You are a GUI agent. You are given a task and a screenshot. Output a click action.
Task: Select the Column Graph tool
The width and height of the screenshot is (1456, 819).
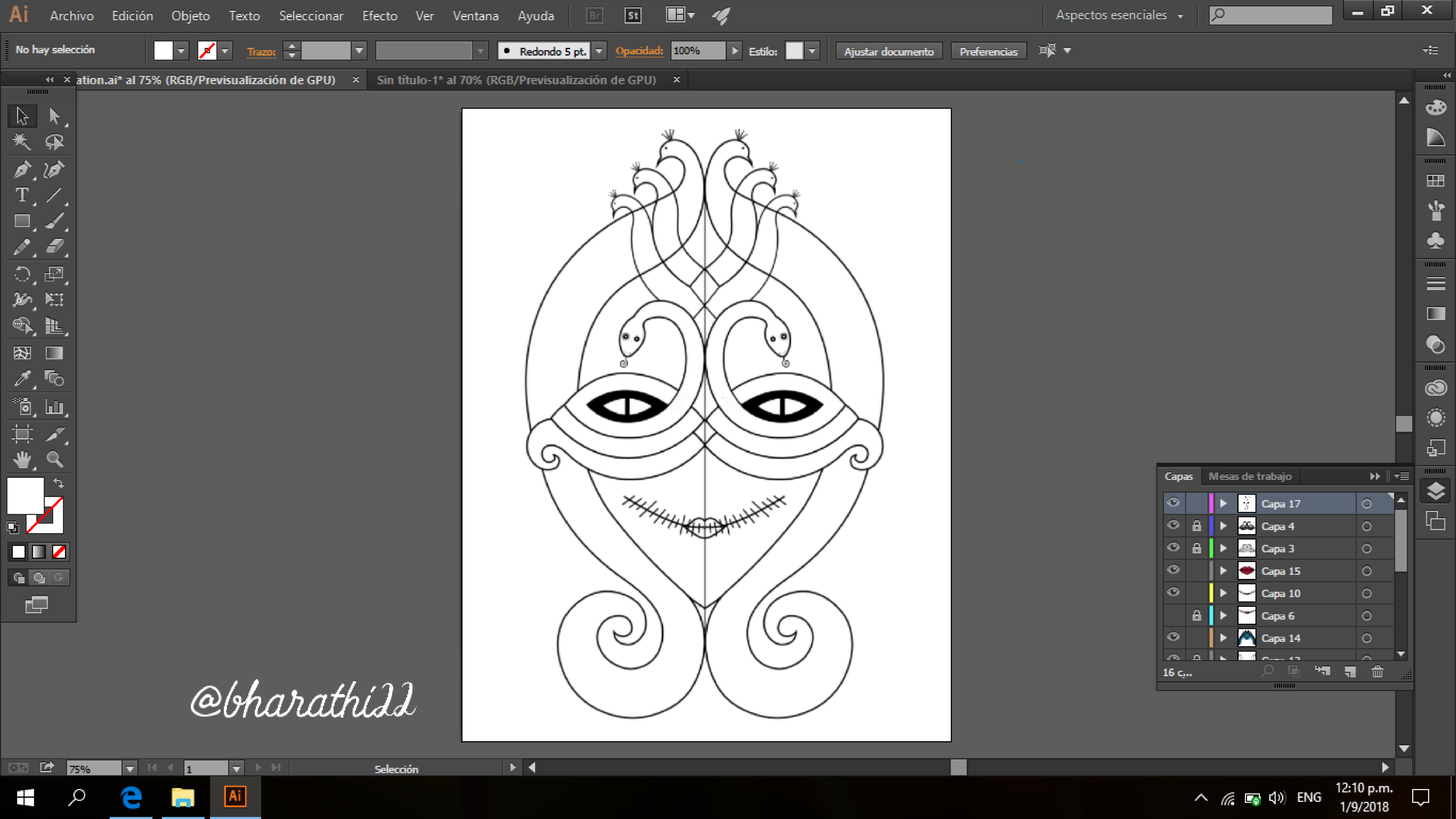click(54, 406)
